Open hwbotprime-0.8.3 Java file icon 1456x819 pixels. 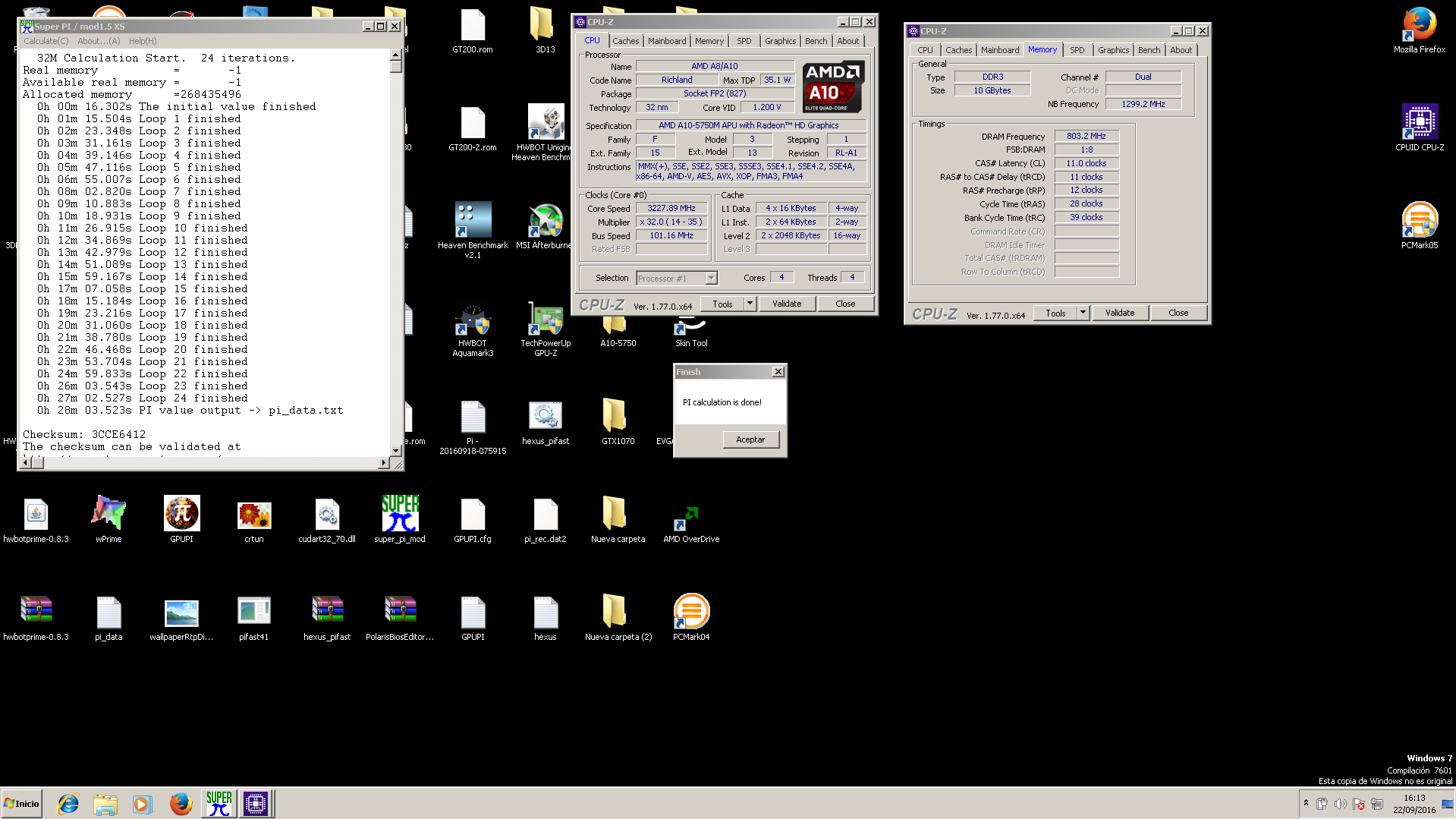click(36, 520)
